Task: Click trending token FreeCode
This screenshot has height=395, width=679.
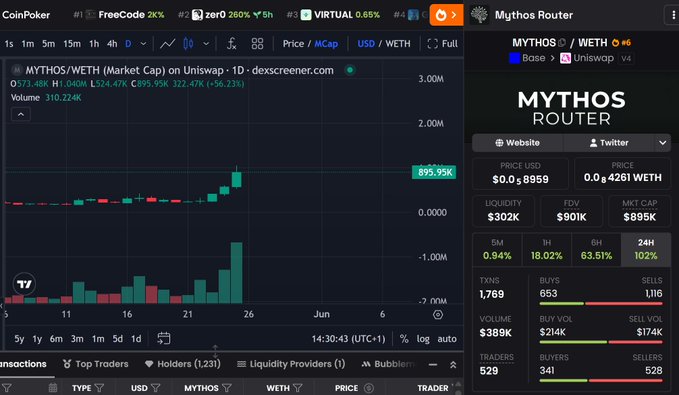Action: (119, 15)
